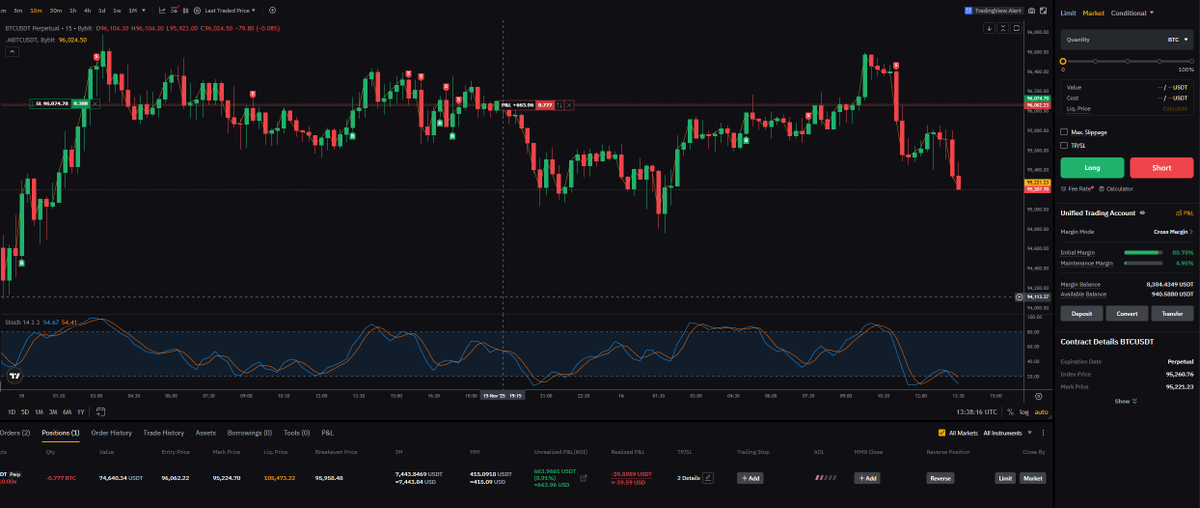Click the Transfer button

1172,313
